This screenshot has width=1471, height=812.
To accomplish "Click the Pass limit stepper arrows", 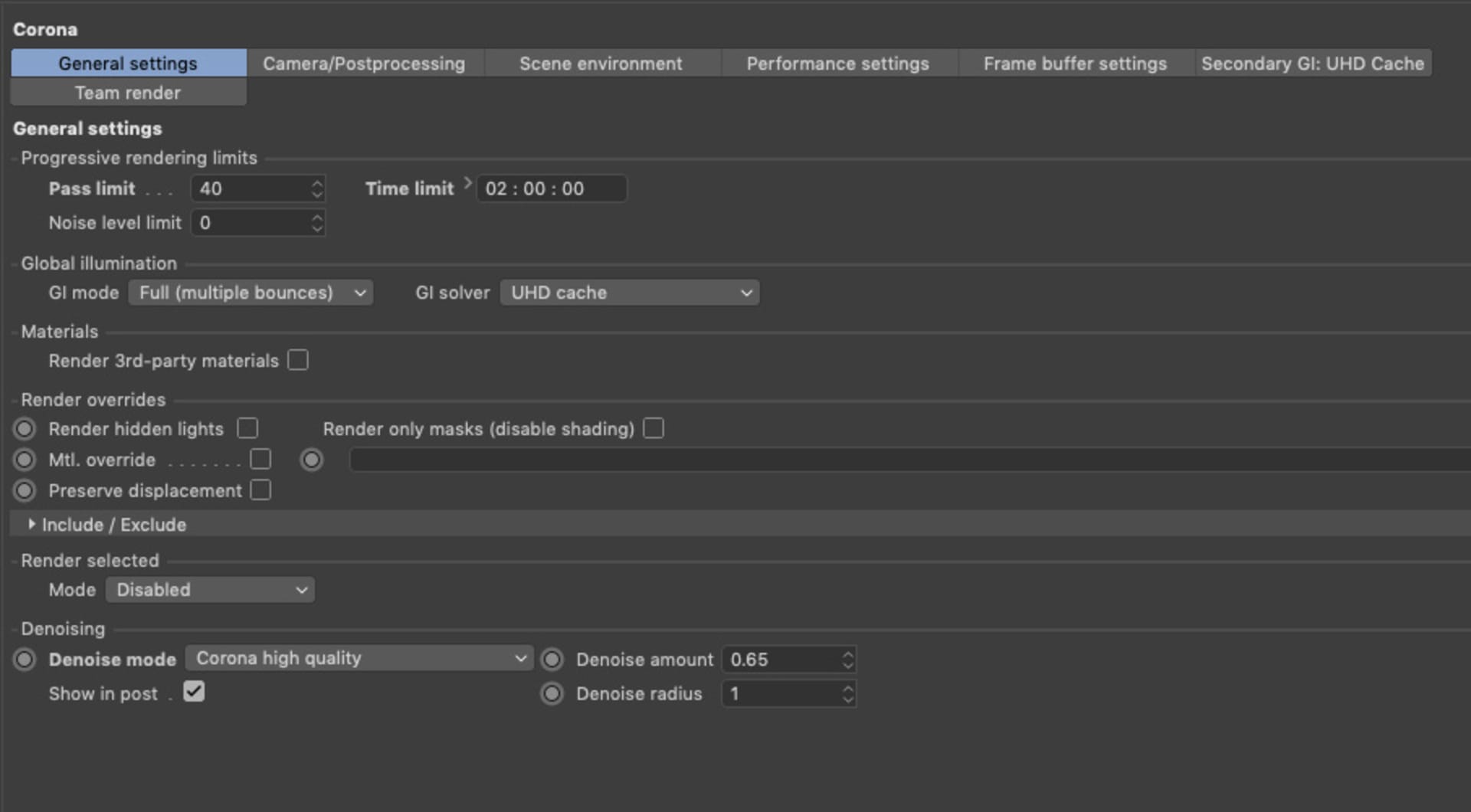I will pos(317,188).
